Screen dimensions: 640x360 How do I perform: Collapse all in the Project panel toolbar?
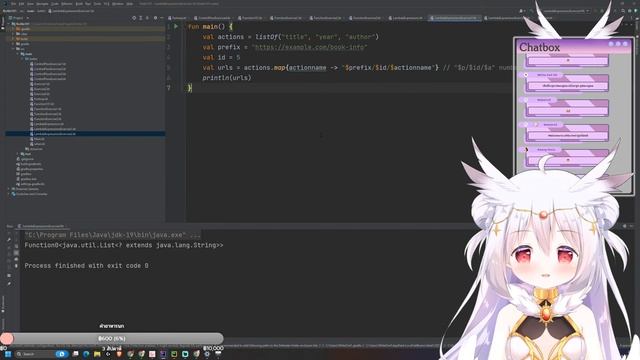point(147,18)
